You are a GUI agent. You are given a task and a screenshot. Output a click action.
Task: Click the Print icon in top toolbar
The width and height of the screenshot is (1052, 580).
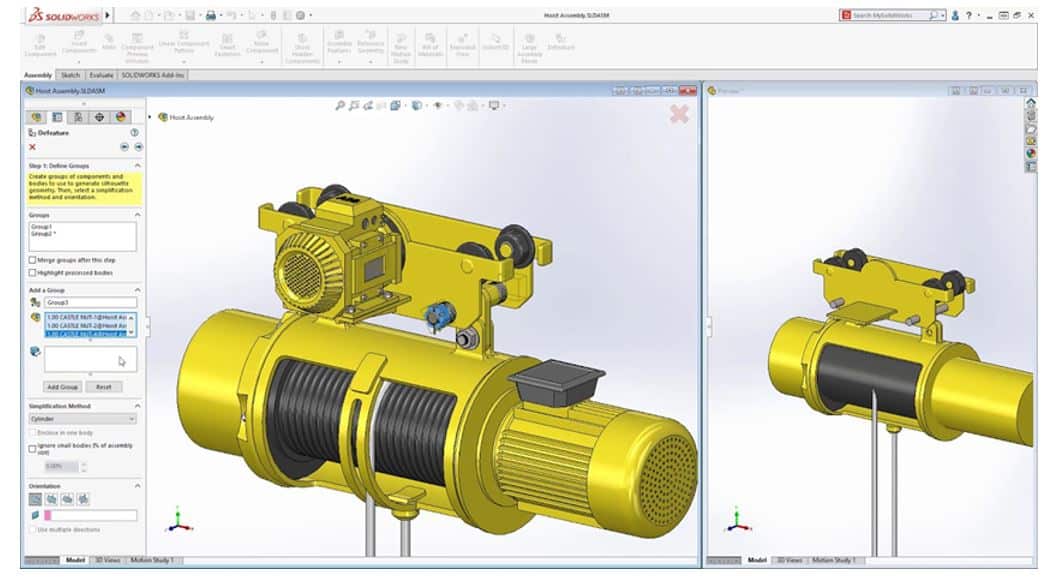click(x=211, y=15)
